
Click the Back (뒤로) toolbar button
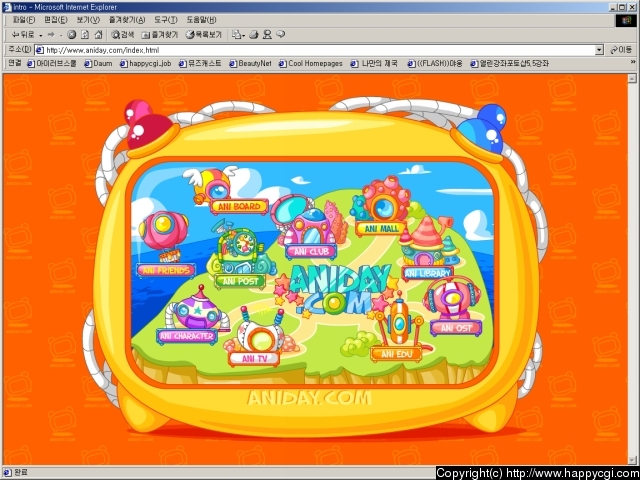23,35
